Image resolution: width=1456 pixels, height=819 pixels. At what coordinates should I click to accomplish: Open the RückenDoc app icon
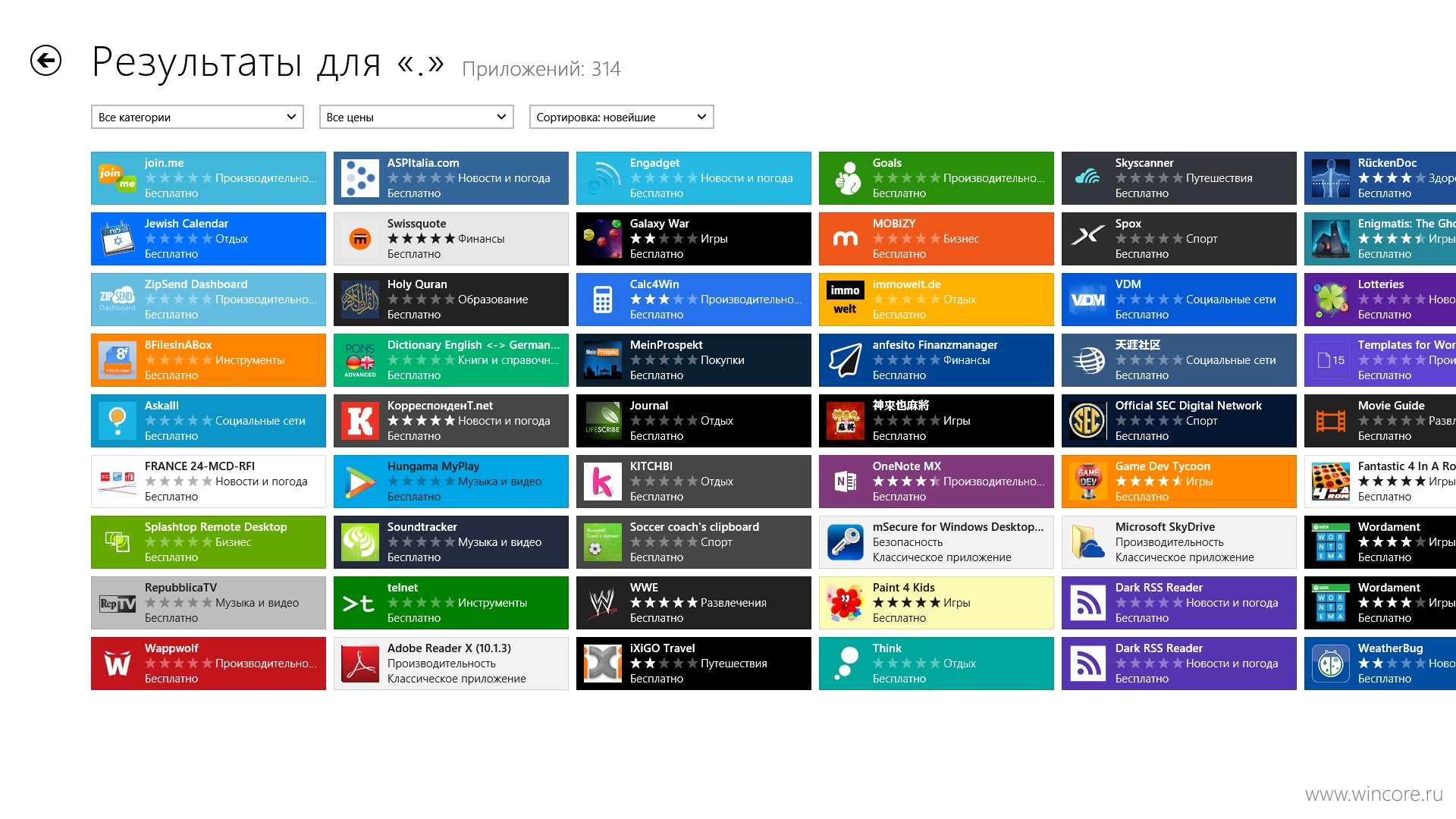tap(1331, 178)
